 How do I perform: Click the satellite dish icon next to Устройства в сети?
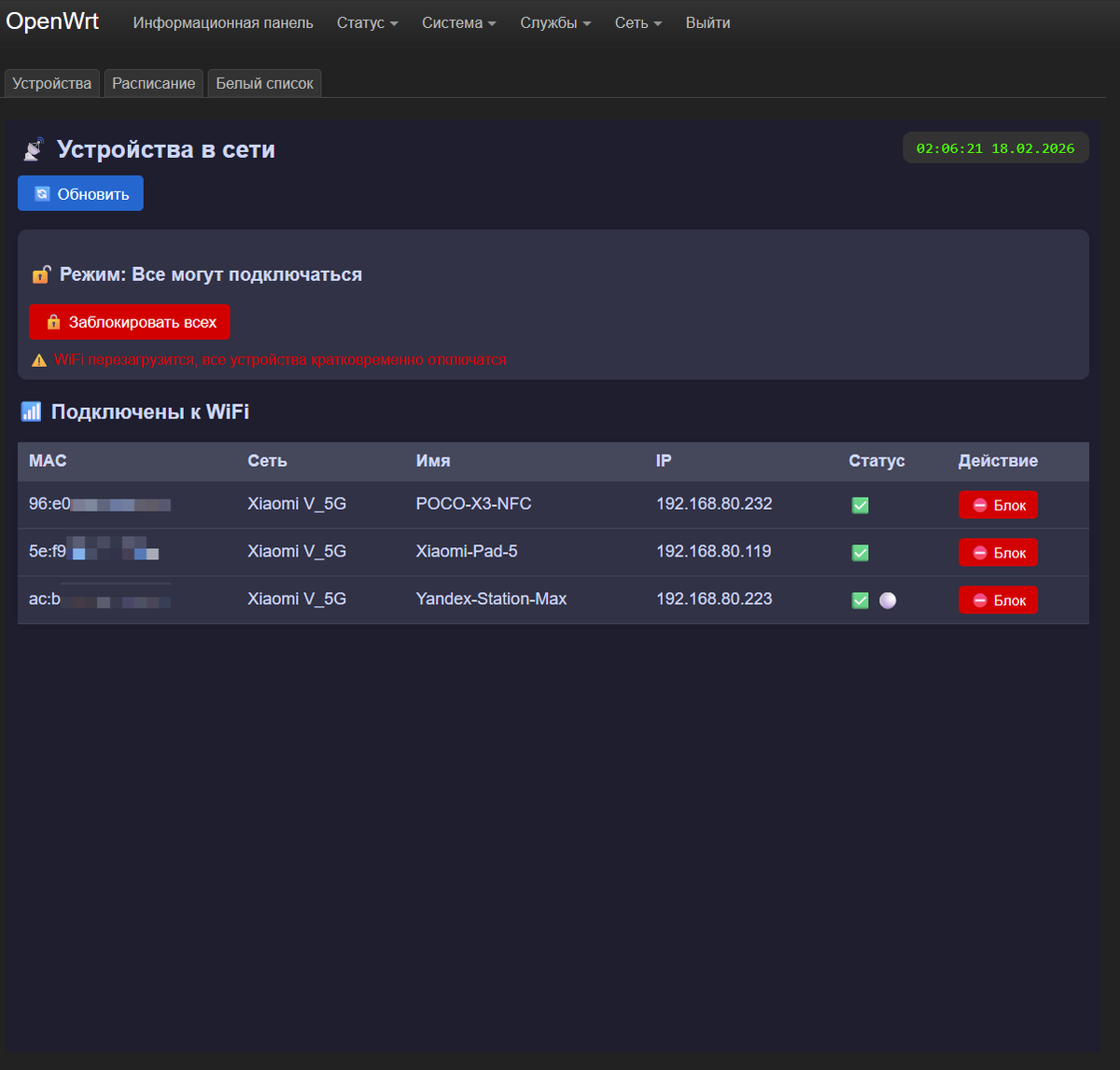pos(34,149)
